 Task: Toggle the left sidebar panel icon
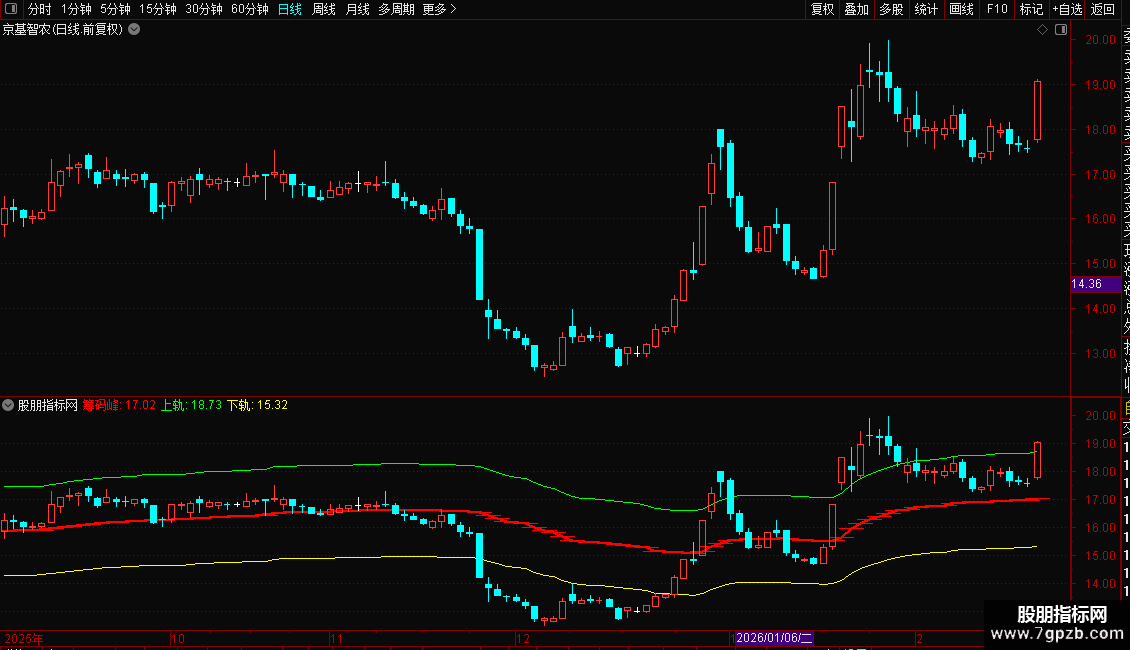11,9
